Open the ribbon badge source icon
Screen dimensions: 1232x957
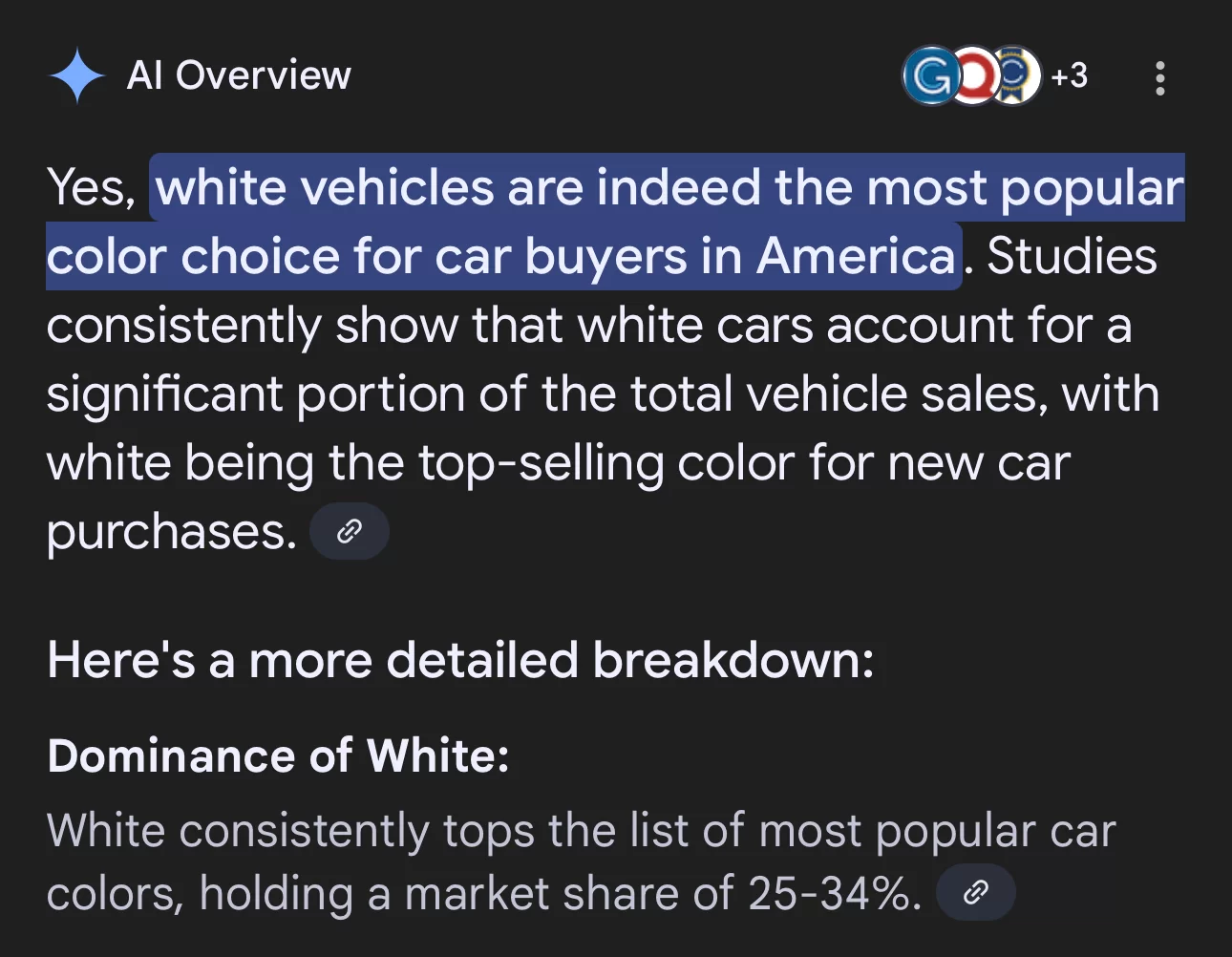1016,75
